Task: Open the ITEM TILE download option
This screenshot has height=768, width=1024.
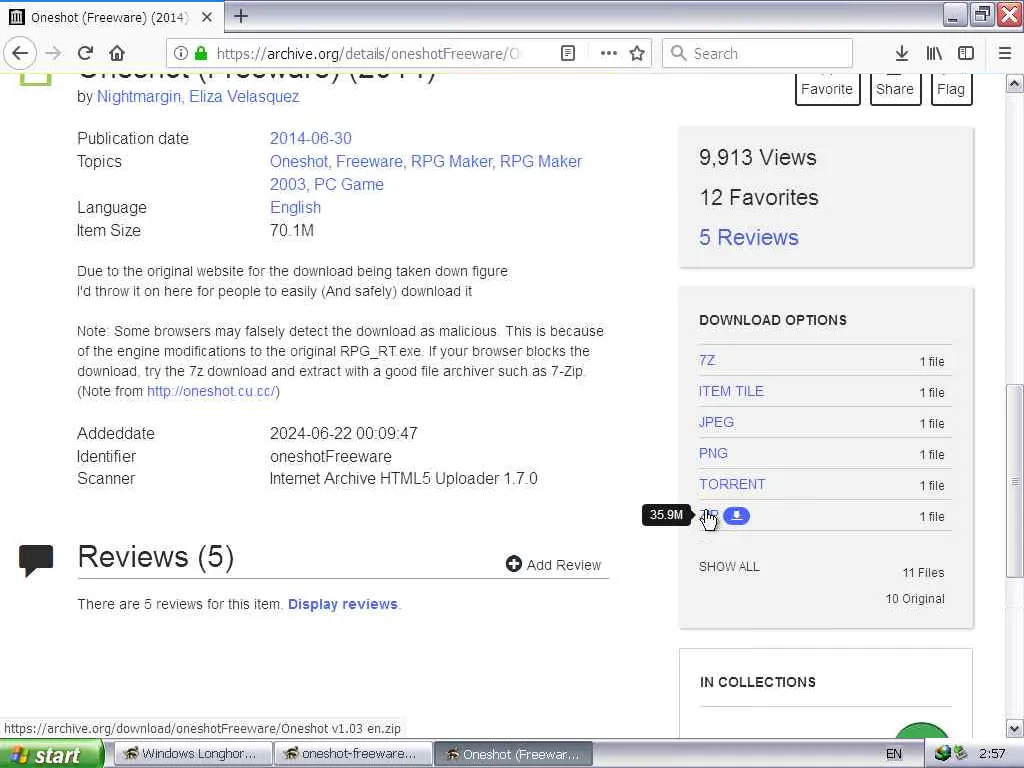Action: (731, 391)
